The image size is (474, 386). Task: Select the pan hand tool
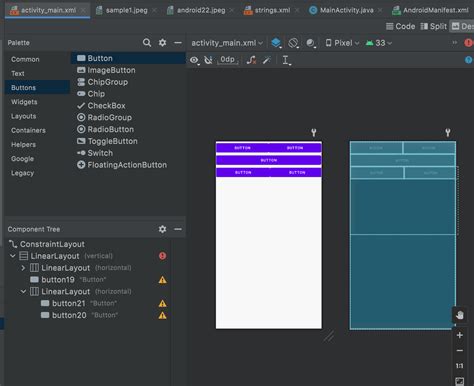click(460, 315)
